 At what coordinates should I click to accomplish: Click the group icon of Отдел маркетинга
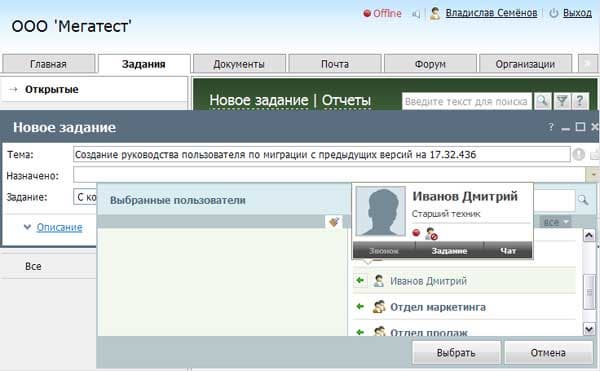pyautogui.click(x=379, y=306)
